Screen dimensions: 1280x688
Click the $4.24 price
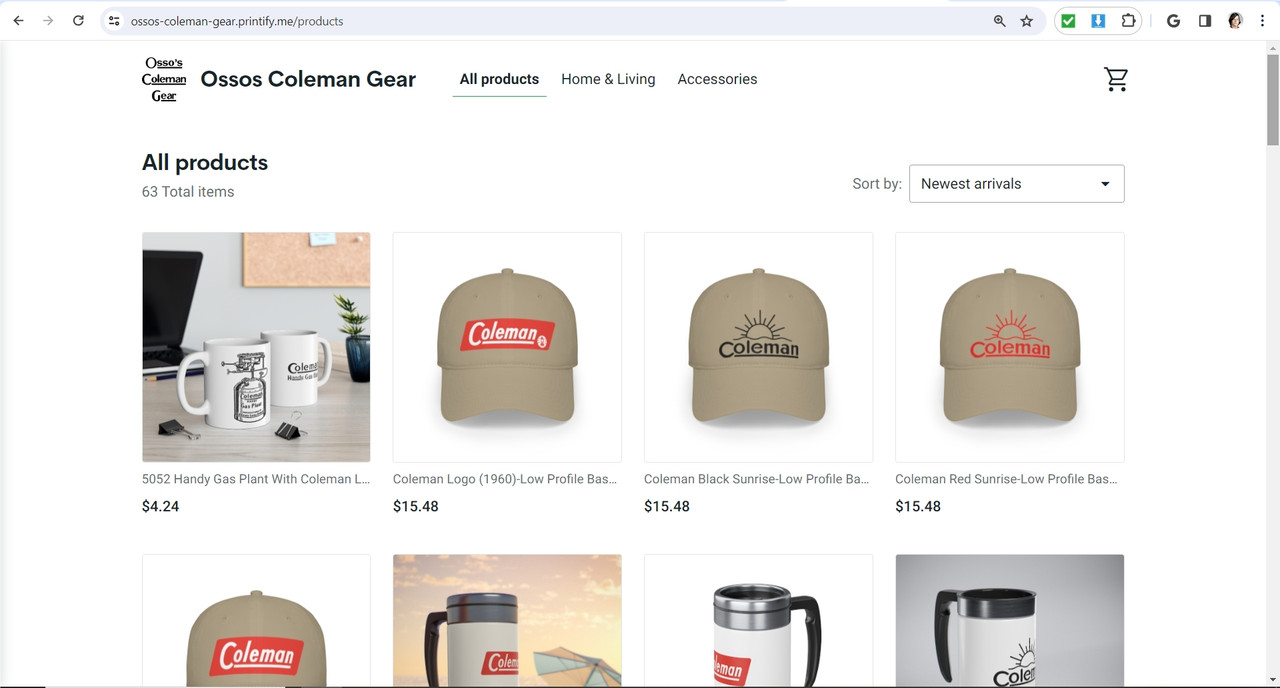click(161, 506)
